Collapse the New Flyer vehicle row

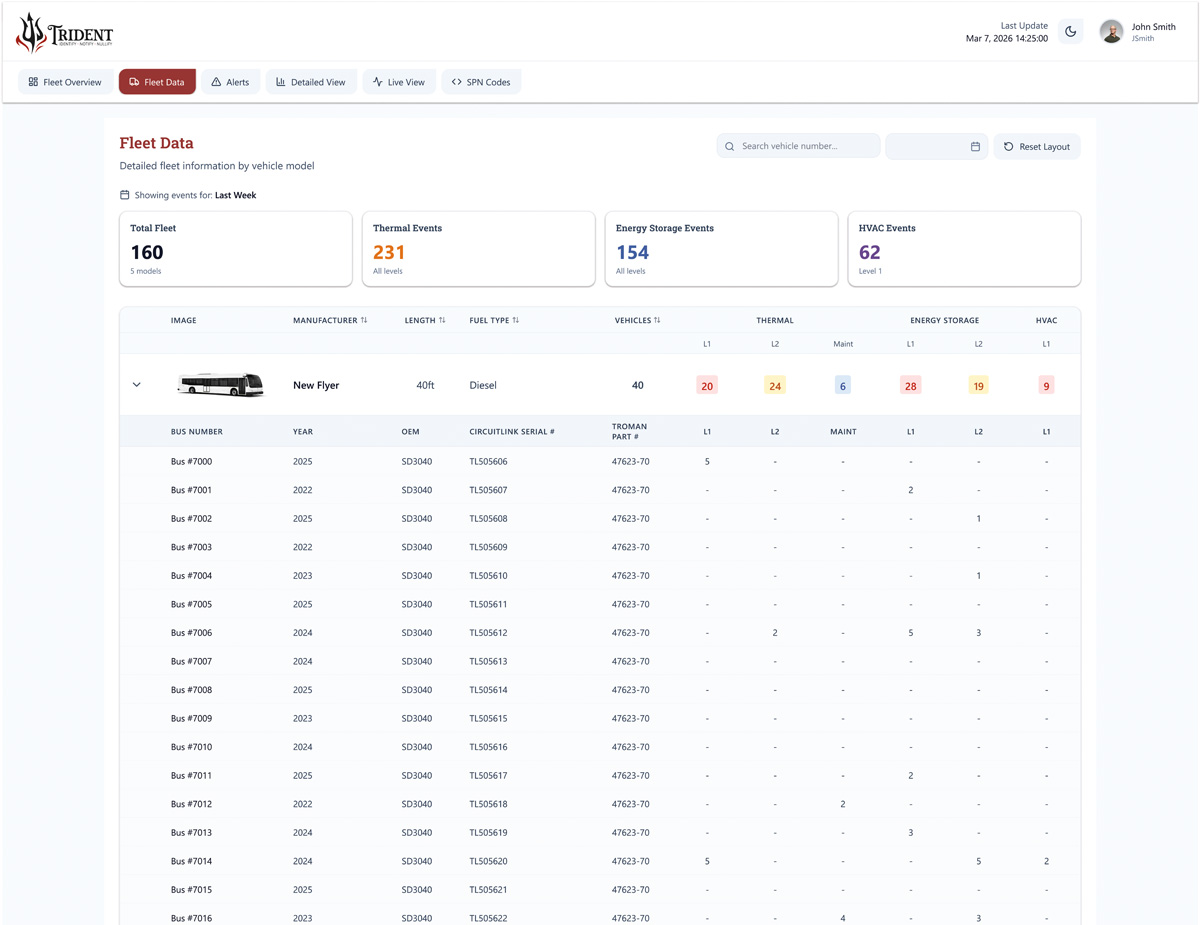pyautogui.click(x=137, y=385)
